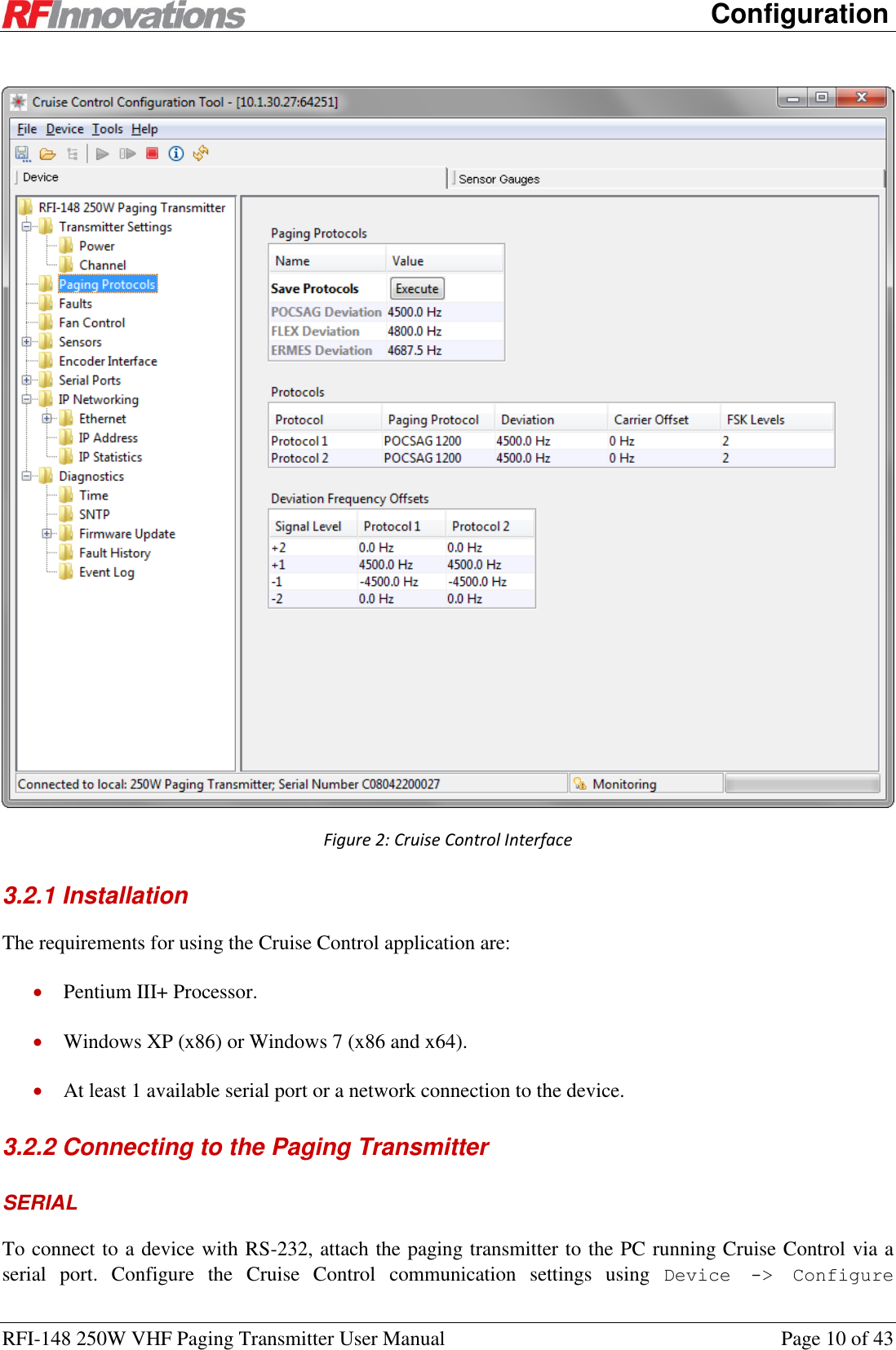This screenshot has height=1350, width=896.
Task: Click the folder icon beside Paging Protocols node
Action: (47, 284)
